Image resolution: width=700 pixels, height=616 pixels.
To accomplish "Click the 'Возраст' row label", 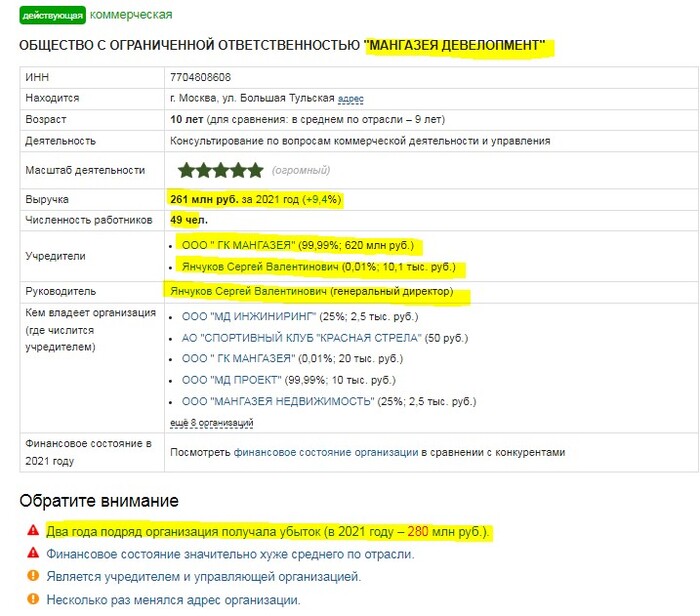I will [x=46, y=120].
